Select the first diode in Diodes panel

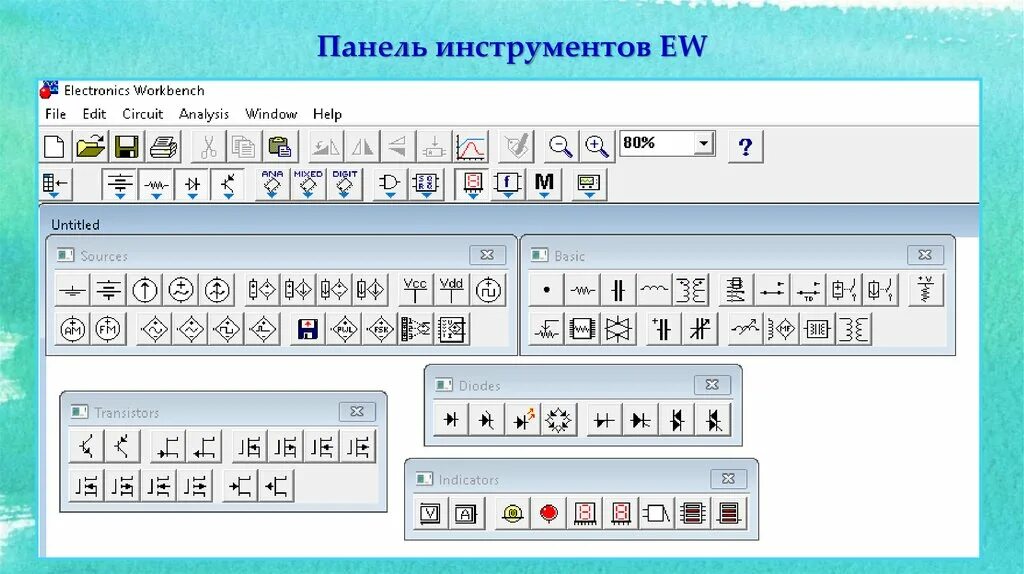point(451,420)
